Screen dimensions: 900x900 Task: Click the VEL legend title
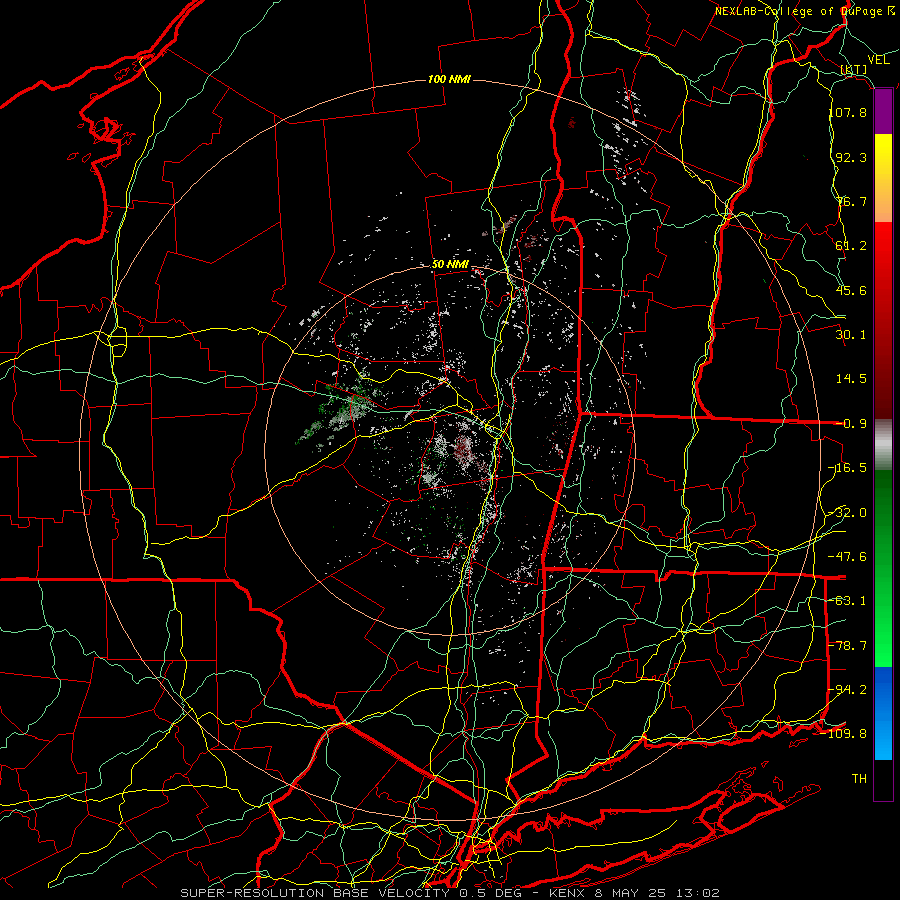click(x=878, y=60)
